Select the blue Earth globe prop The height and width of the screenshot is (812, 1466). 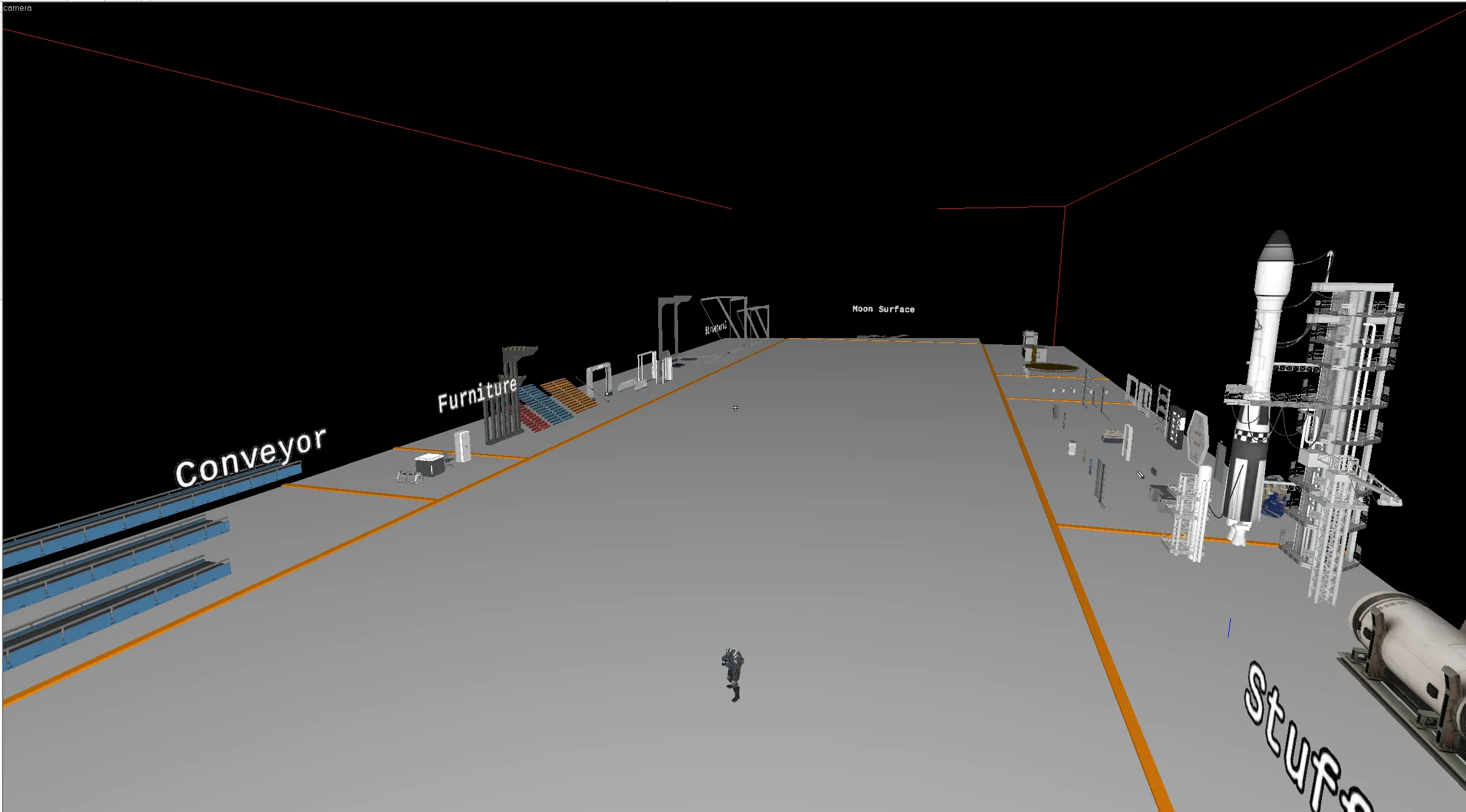coord(1274,499)
